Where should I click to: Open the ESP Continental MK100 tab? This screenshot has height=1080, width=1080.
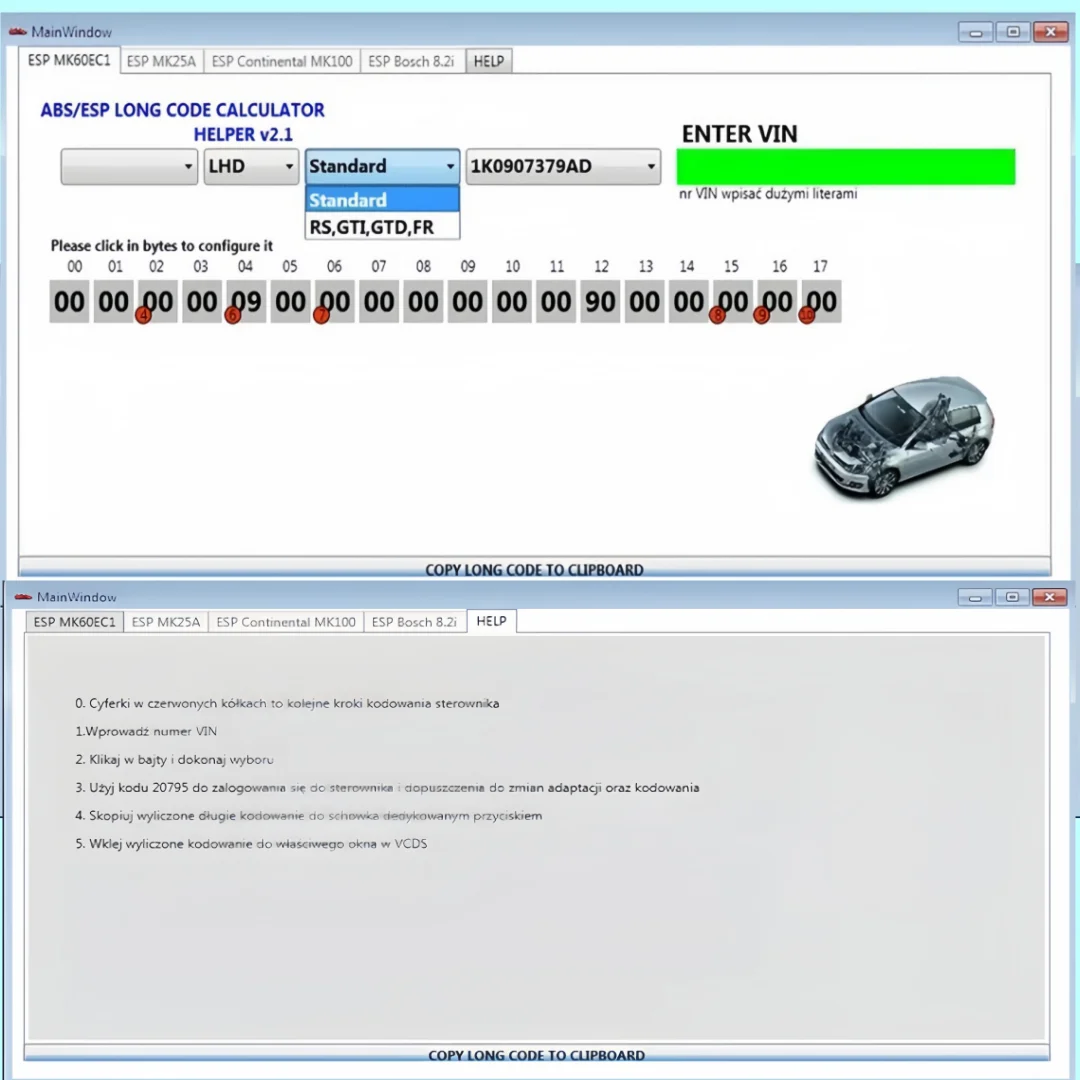[x=281, y=61]
